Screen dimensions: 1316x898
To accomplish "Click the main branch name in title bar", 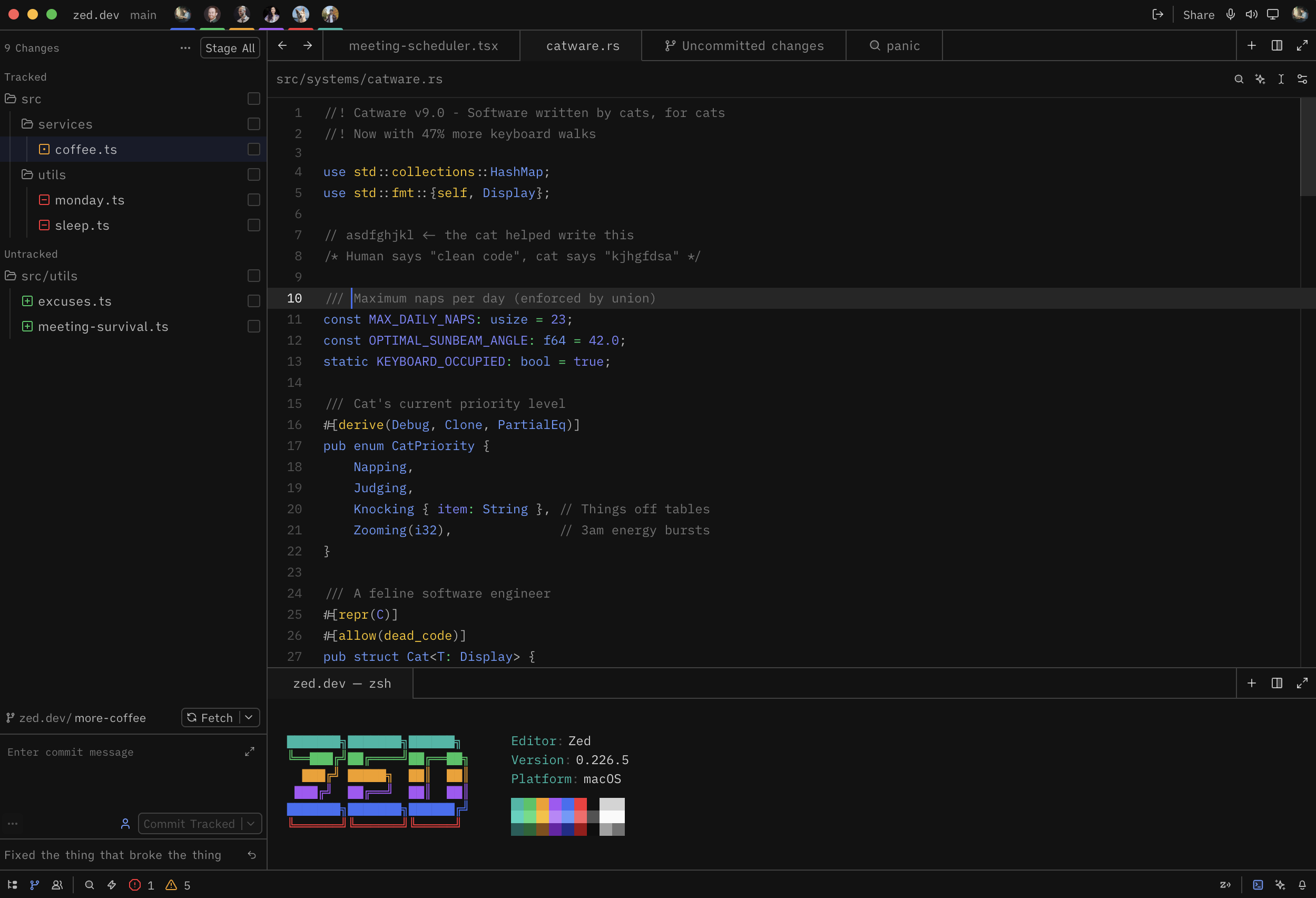I will [x=143, y=15].
